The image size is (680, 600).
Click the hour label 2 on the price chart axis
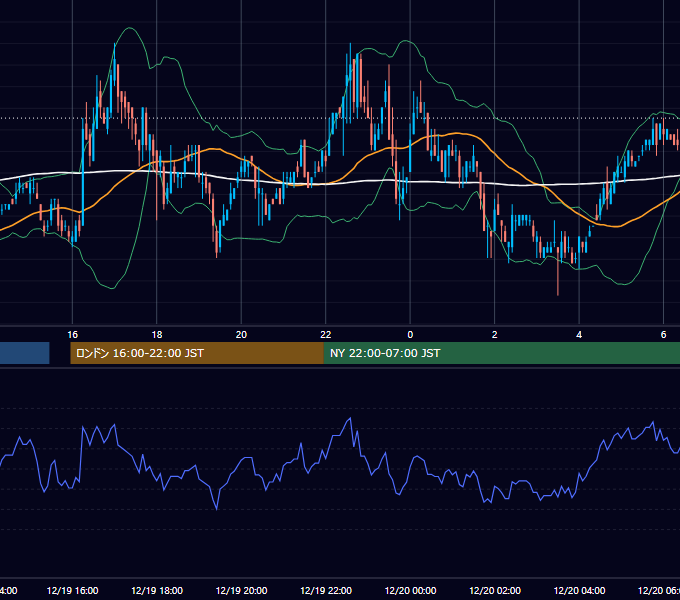click(x=494, y=334)
